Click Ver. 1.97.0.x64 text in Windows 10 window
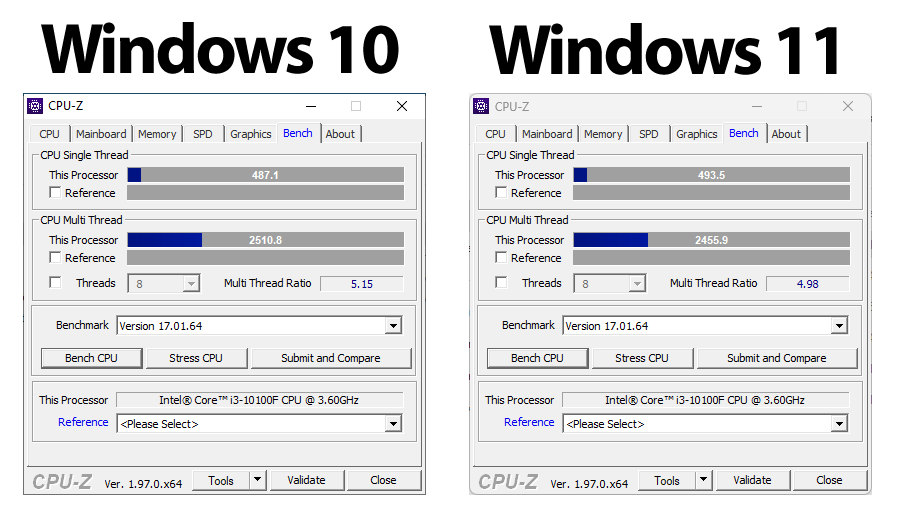The image size is (900, 508). coord(143,484)
